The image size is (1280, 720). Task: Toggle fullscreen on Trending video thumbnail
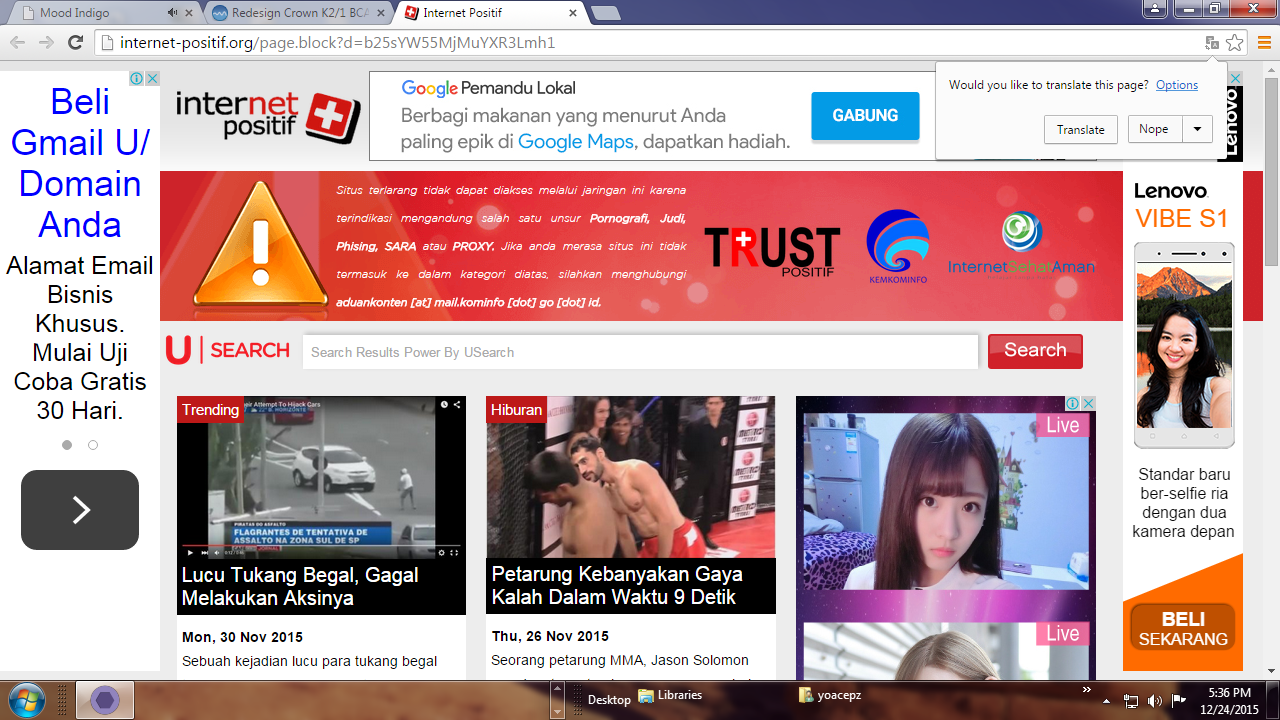[x=454, y=552]
